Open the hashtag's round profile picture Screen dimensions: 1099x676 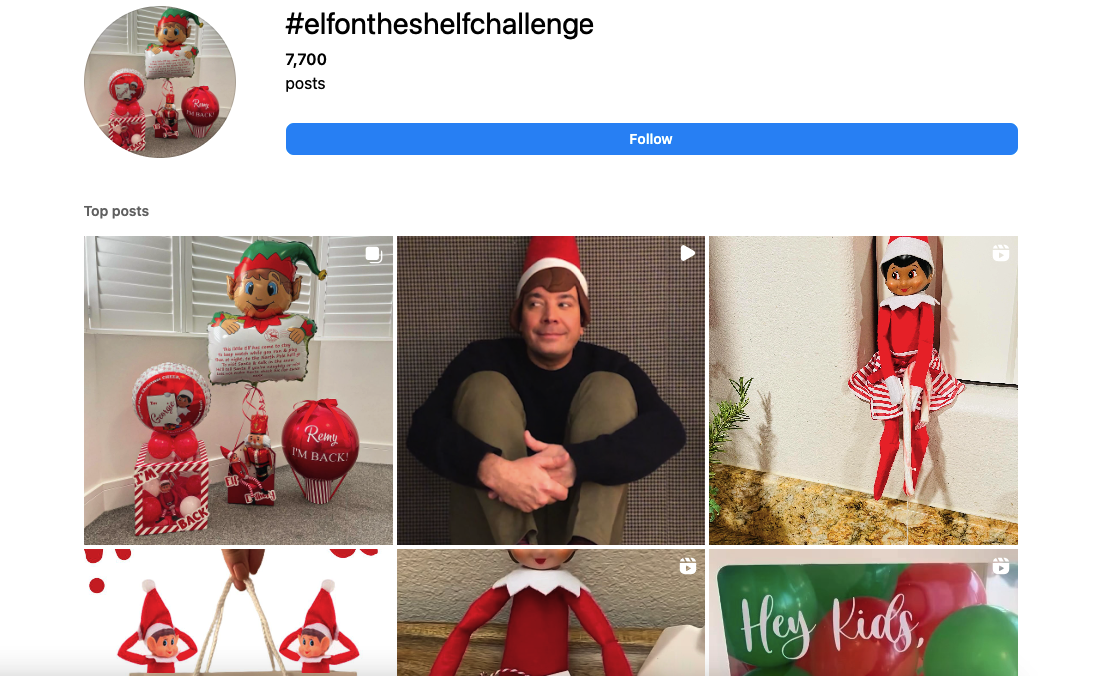point(160,82)
